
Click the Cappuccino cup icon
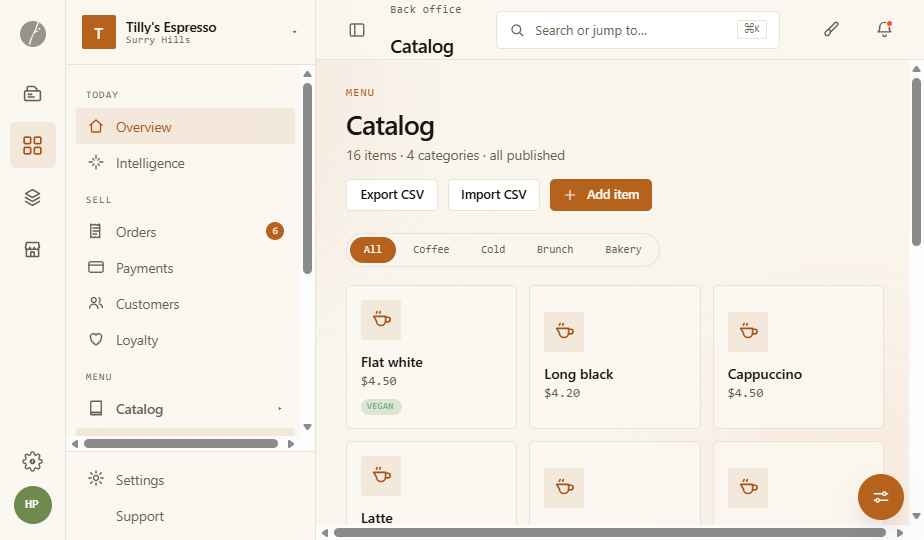click(748, 332)
